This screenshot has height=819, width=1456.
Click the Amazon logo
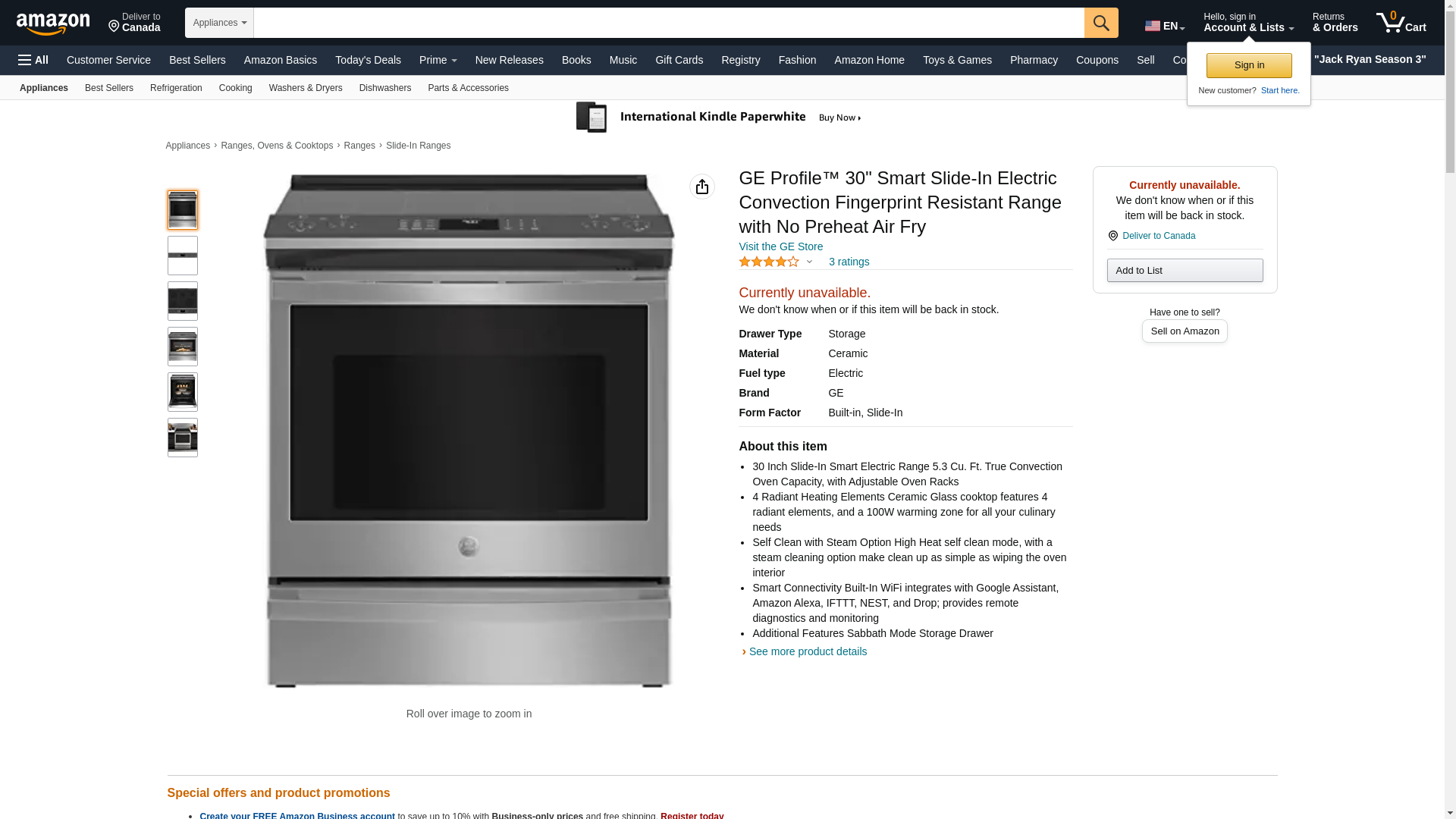click(x=53, y=24)
